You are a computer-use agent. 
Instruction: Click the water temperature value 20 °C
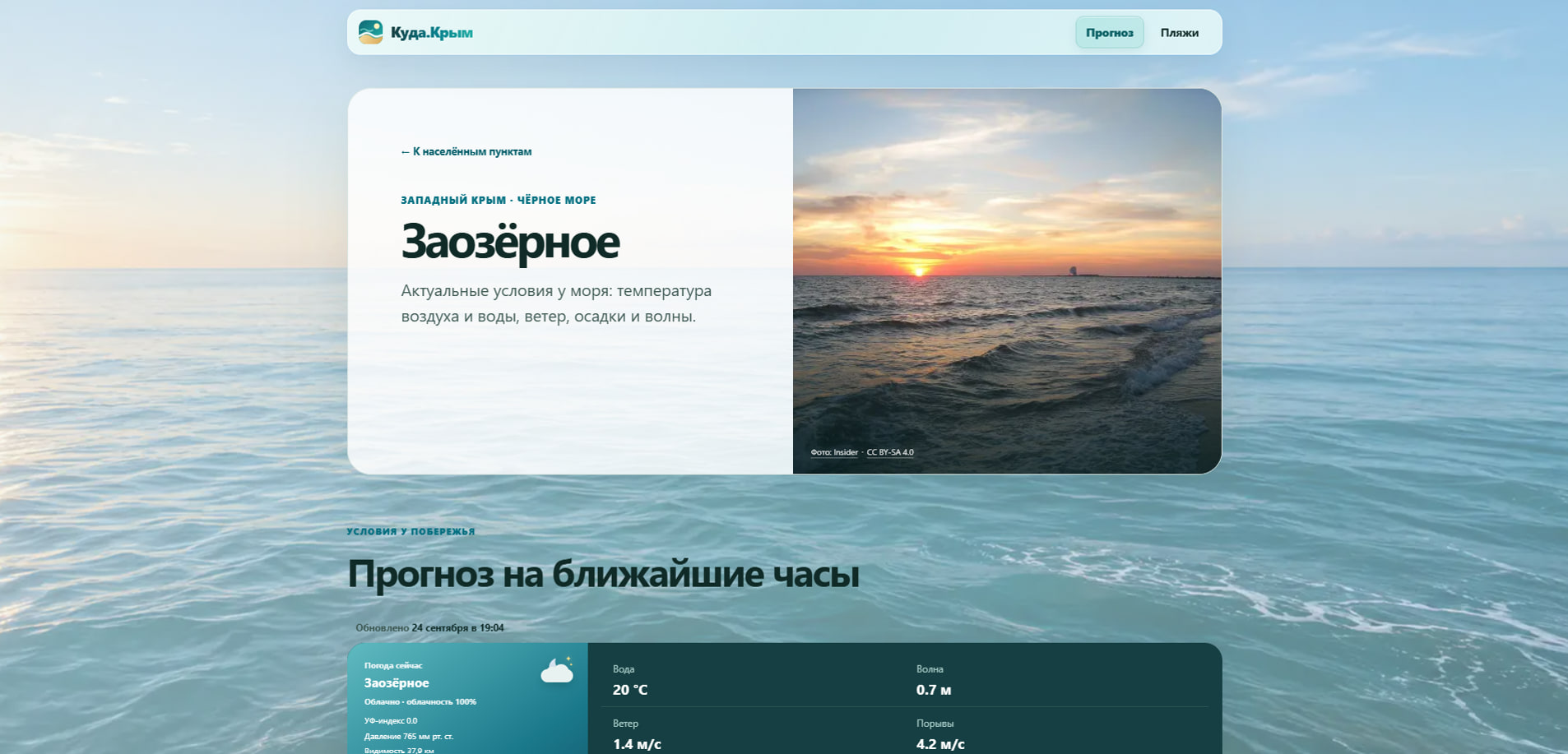point(630,690)
